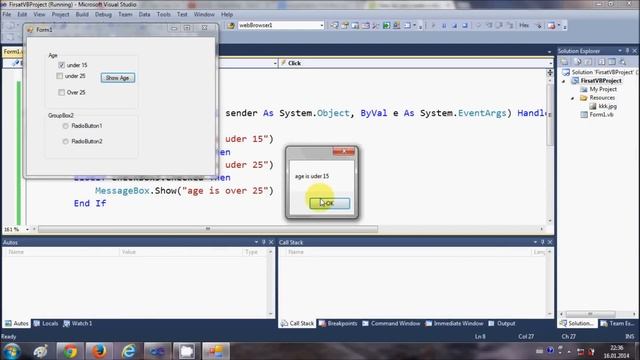Viewport: 640px width, 360px height.
Task: Close the 'age is uder 15' message box
Action: [x=344, y=151]
